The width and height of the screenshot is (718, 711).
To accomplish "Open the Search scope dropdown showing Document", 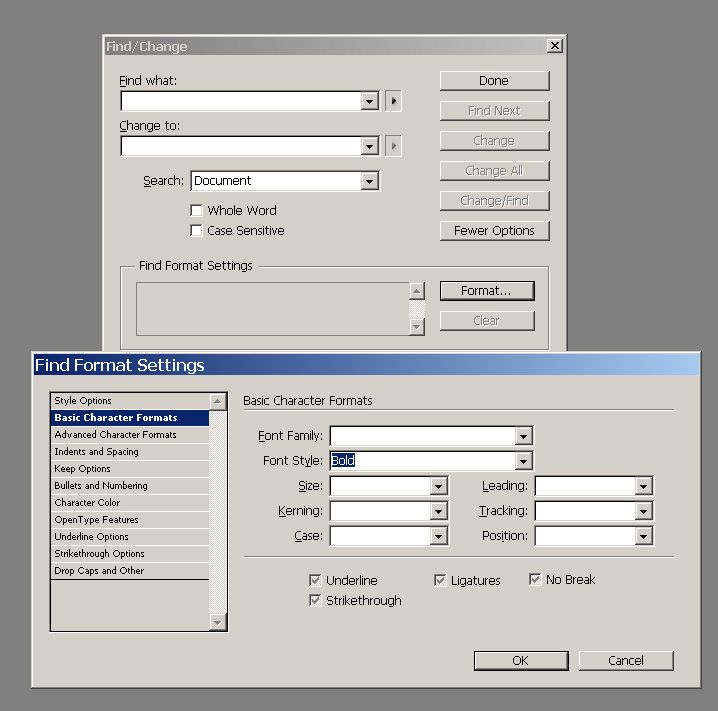I will [369, 181].
